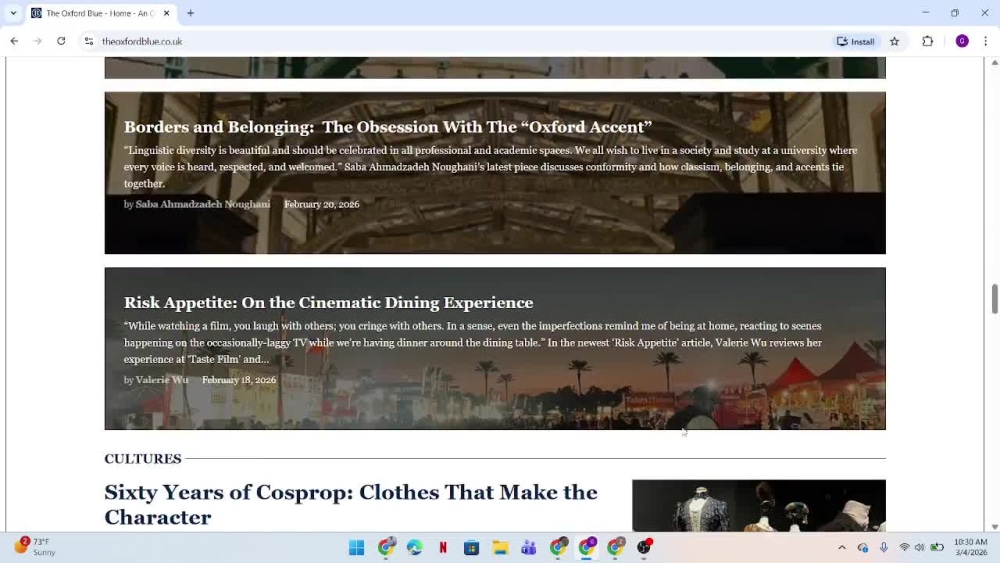Viewport: 1000px width, 563px height.
Task: Open a new browser tab
Action: (190, 13)
